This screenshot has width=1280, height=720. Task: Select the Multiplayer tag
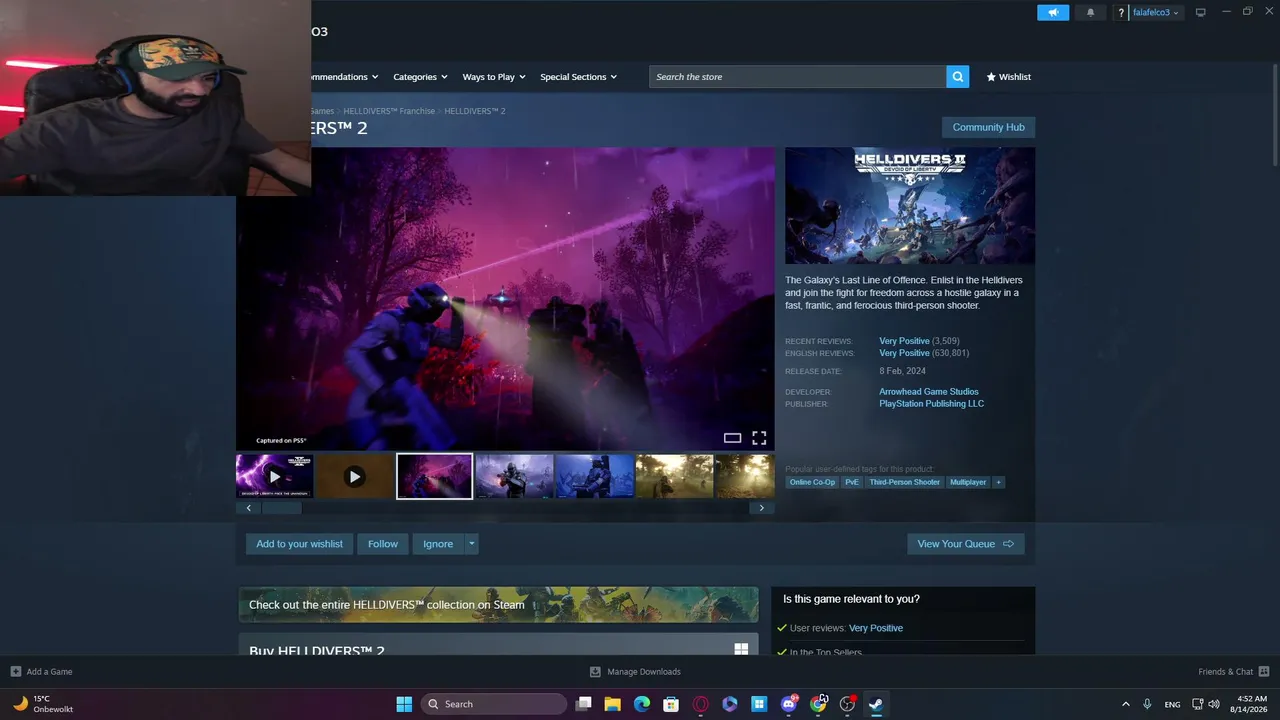[968, 482]
